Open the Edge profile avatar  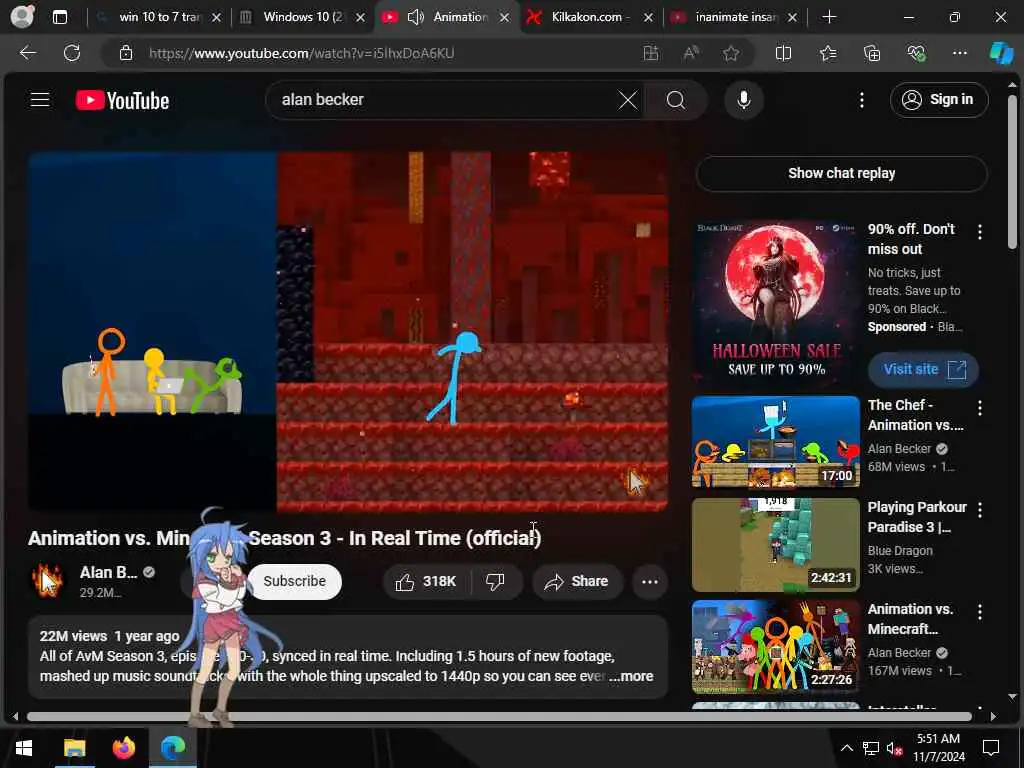[22, 16]
